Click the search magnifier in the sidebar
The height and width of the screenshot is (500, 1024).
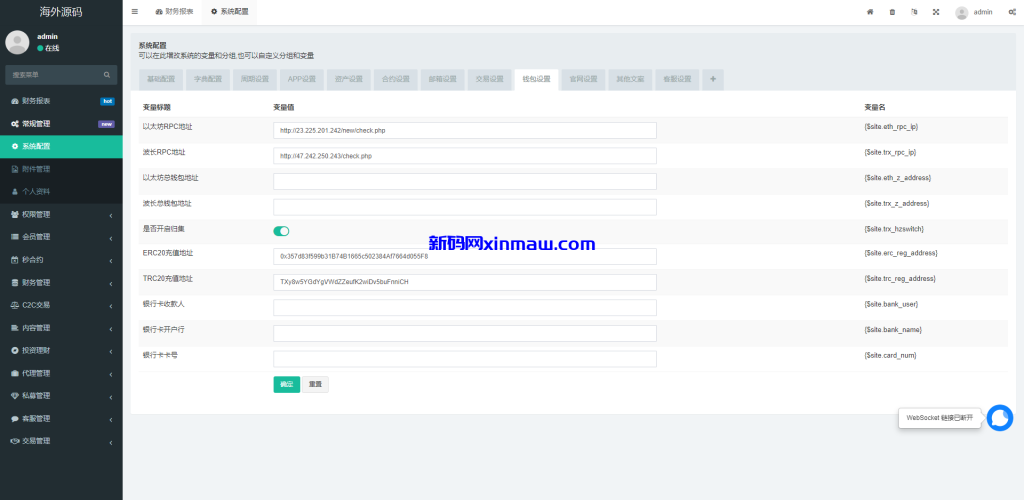pos(107,75)
